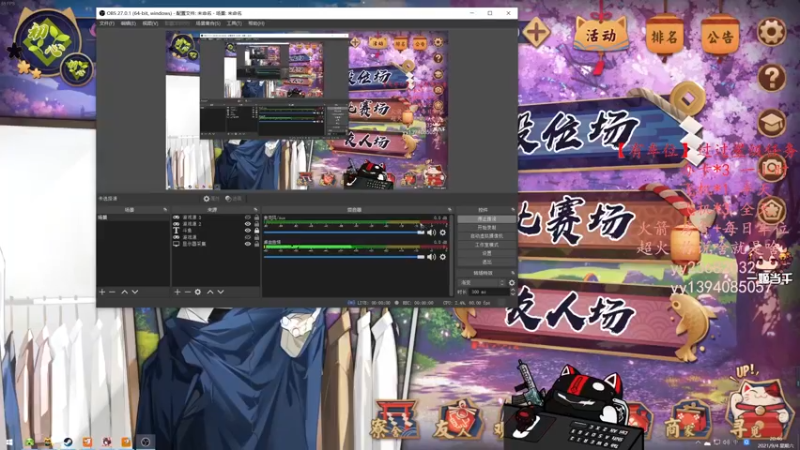Adjust microphone volume slider
This screenshot has width=800, height=450.
344,233
